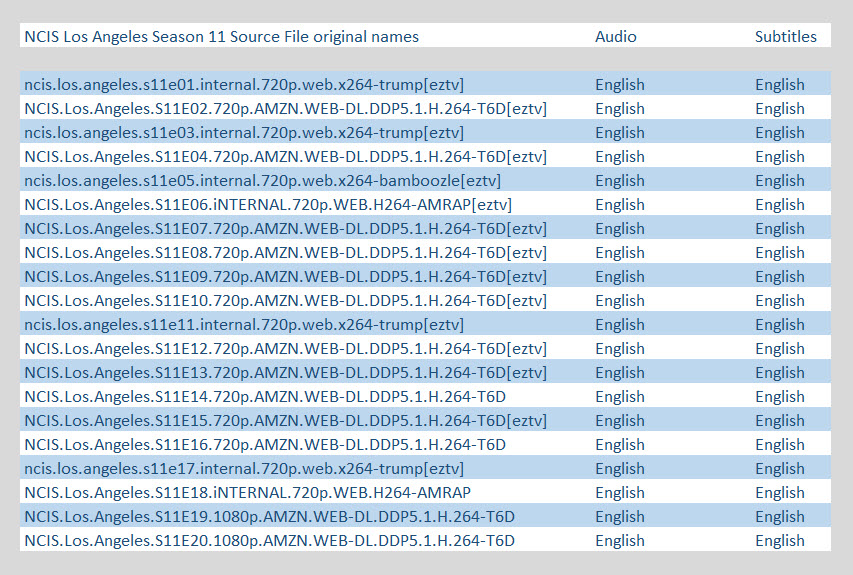This screenshot has width=853, height=575.
Task: Click the Subtitles 'English' cell for S11E20
Action: coord(780,540)
